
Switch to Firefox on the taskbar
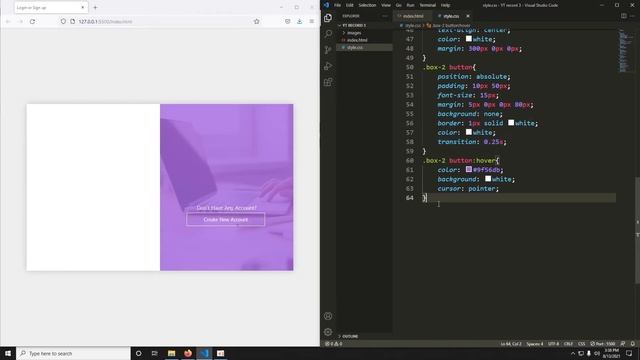click(x=188, y=353)
